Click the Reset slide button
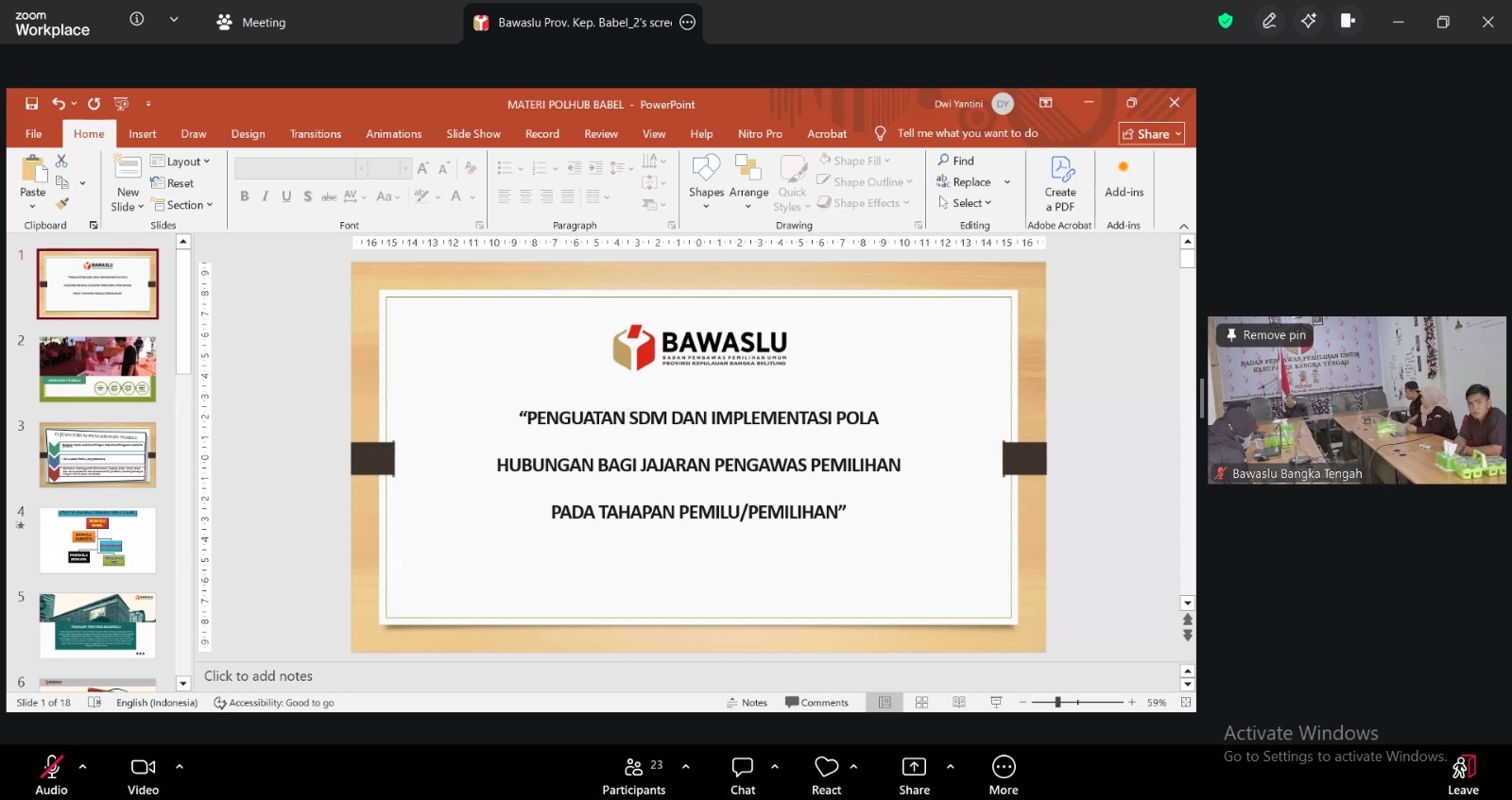This screenshot has width=1512, height=800. 173,183
